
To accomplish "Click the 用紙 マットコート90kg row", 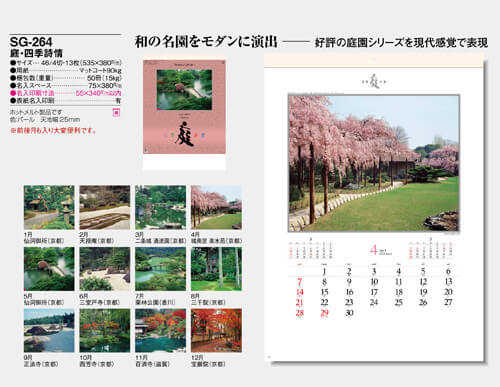I will (x=66, y=70).
